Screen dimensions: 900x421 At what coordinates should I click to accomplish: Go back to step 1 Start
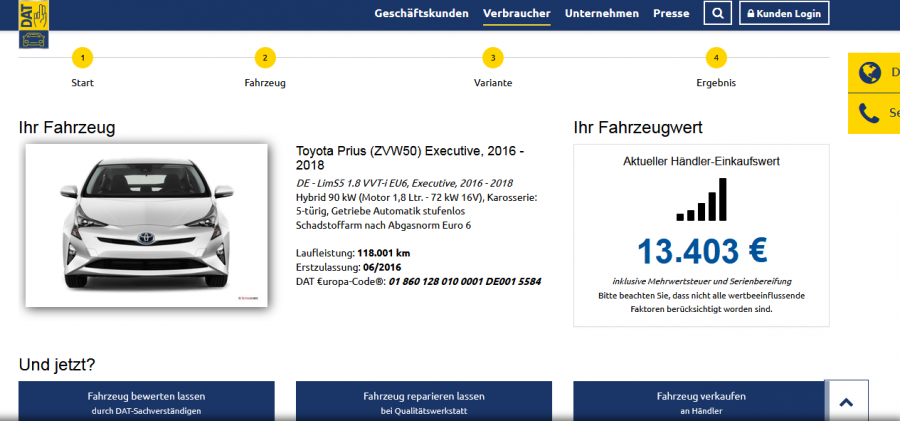[83, 58]
